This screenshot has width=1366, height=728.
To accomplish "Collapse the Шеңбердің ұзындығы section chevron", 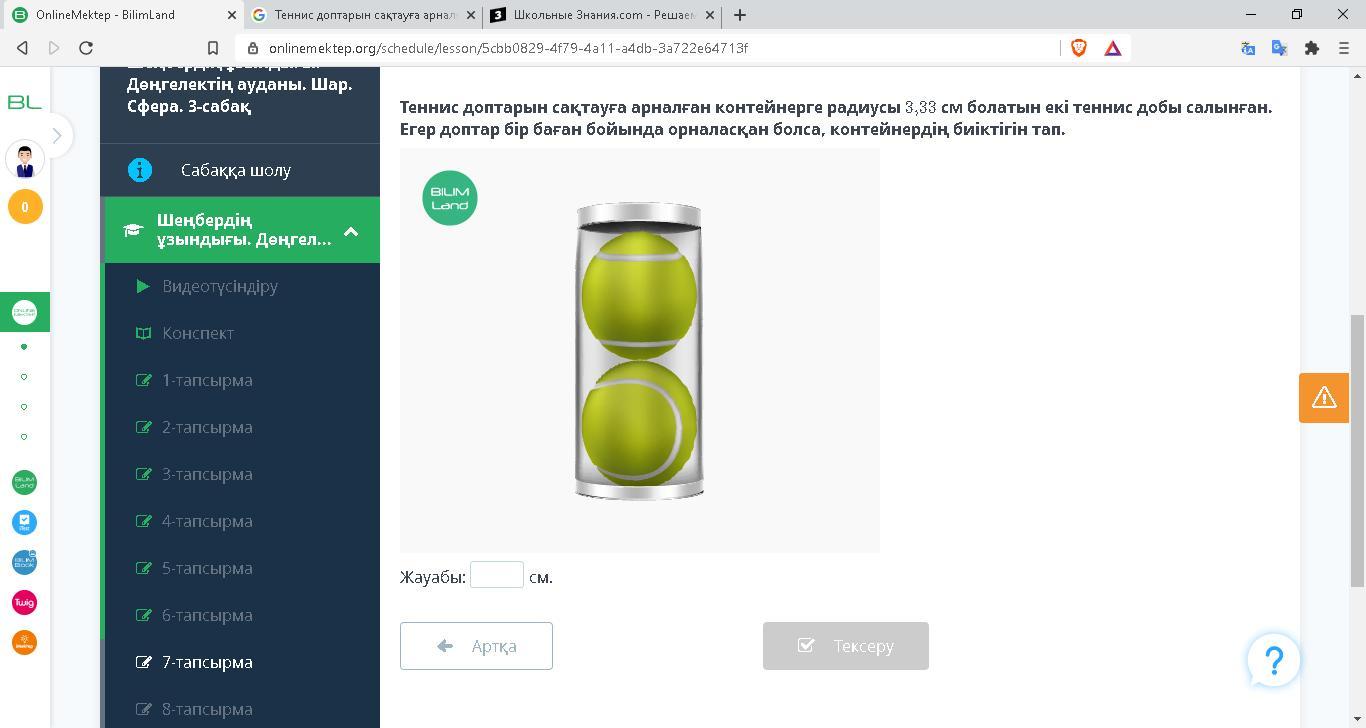I will point(351,231).
